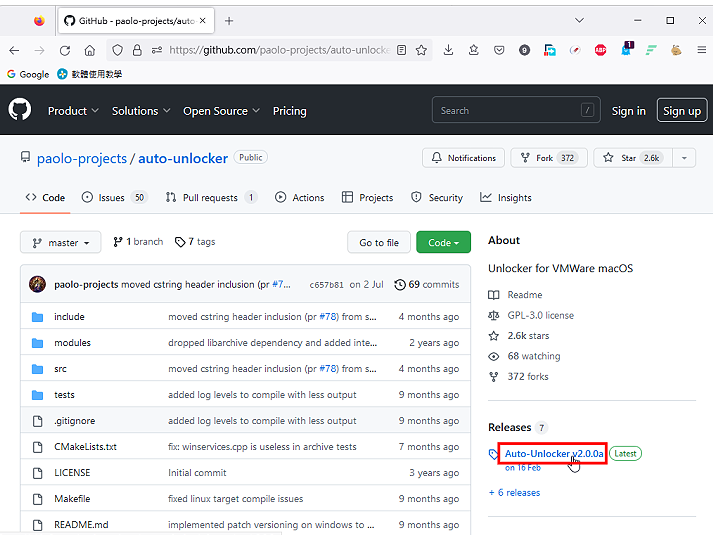Open the Pricing page

pyautogui.click(x=290, y=111)
